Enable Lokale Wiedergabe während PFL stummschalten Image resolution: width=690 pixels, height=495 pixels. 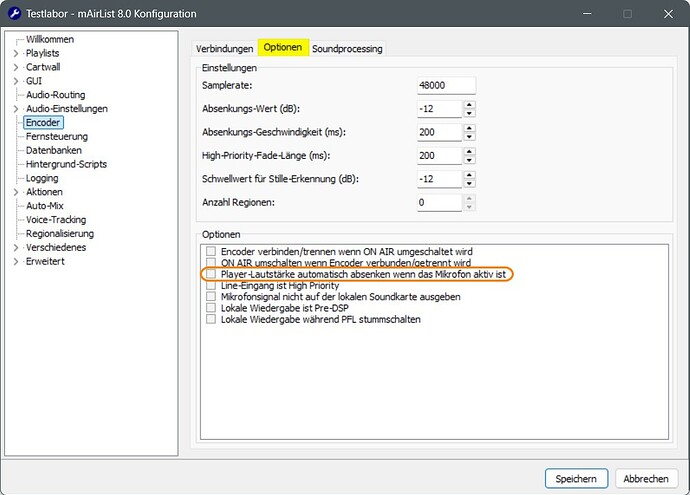(x=211, y=319)
